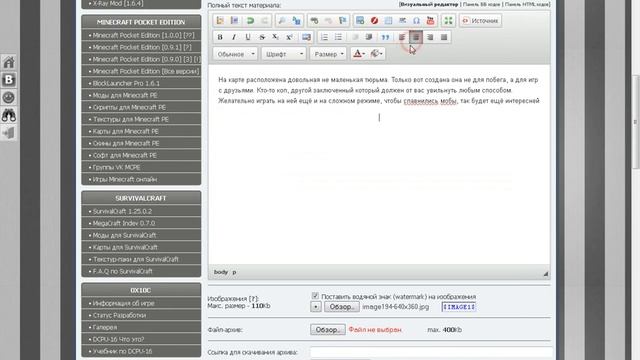Open 'Игры Minecraft онлайн' link
This screenshot has height=360, width=640.
(125, 179)
